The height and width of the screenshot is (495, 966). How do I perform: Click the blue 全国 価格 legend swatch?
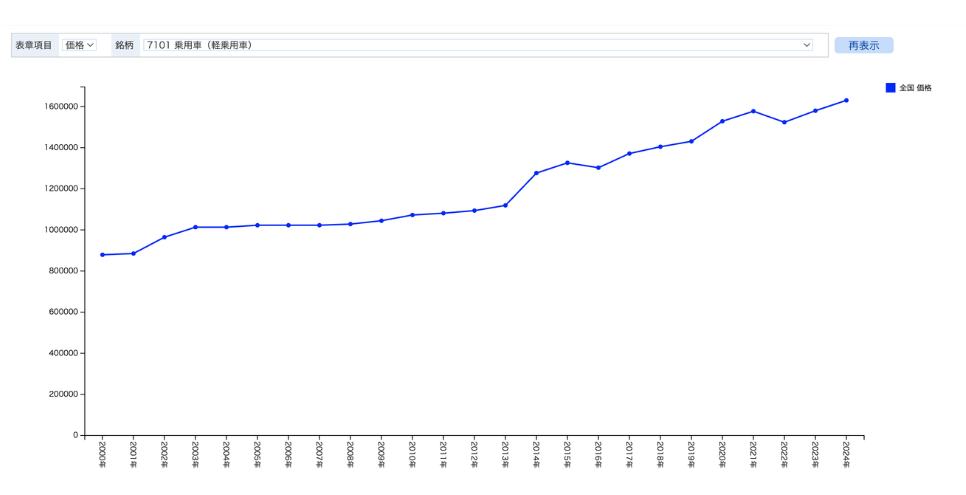click(890, 88)
